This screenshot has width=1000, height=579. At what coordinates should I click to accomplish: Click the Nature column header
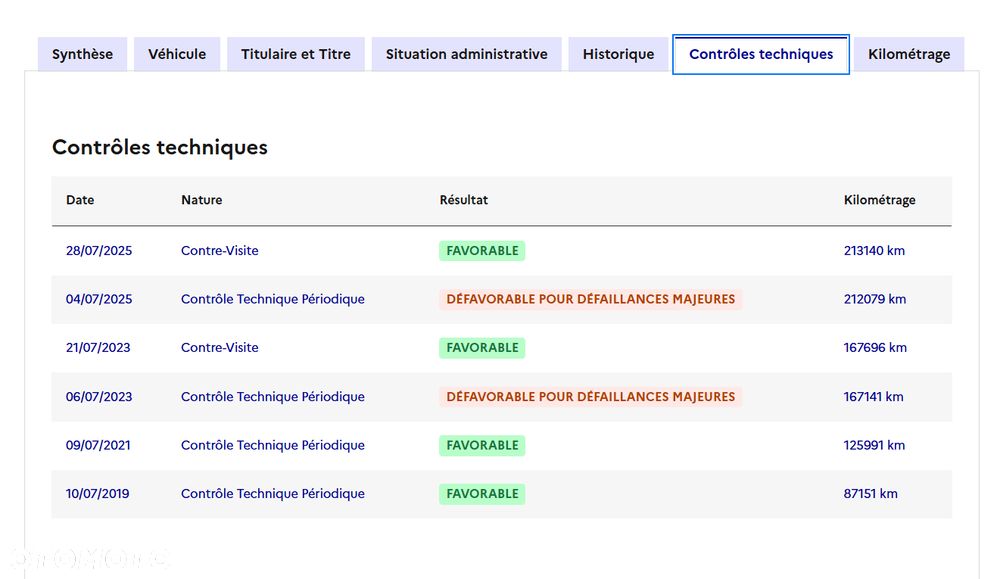(202, 200)
